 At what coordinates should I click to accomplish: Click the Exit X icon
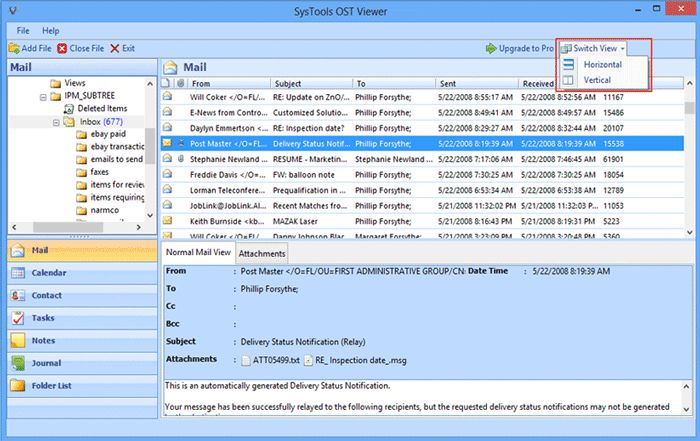115,48
